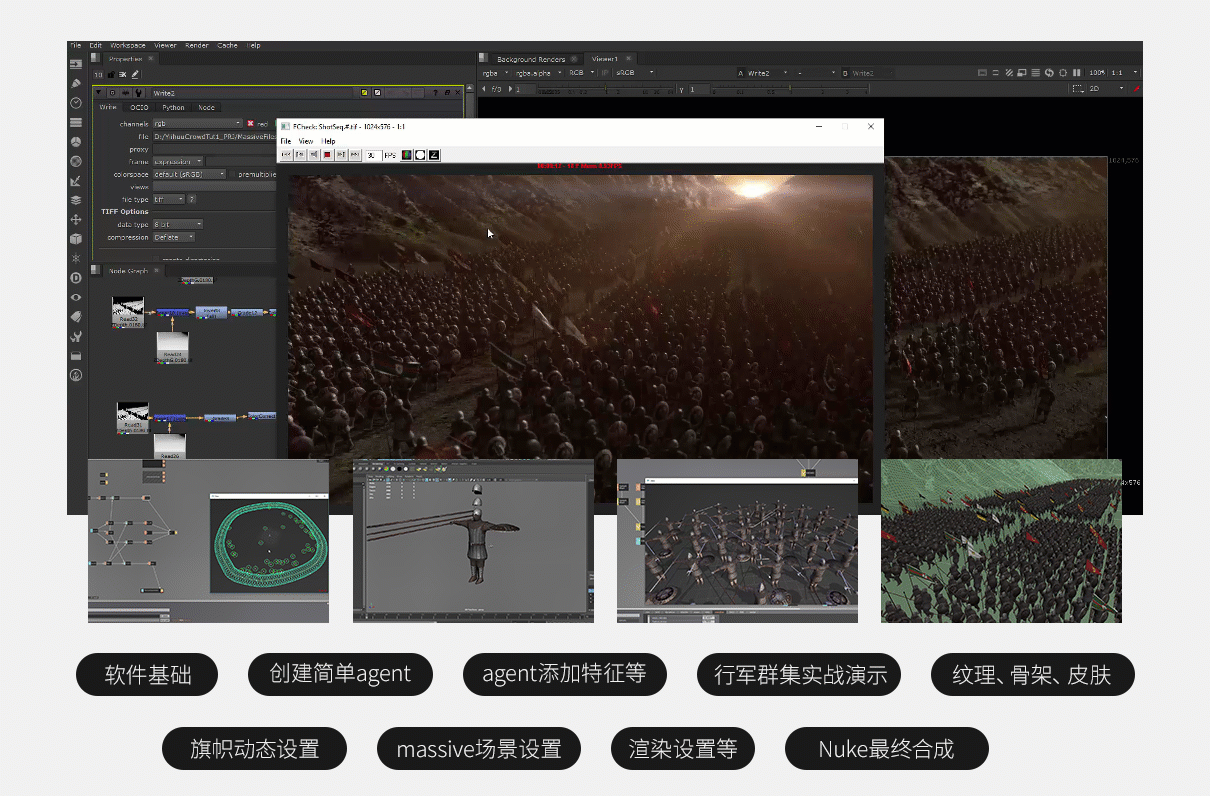
Task: Open the Keyer nodes icon
Action: [x=76, y=181]
